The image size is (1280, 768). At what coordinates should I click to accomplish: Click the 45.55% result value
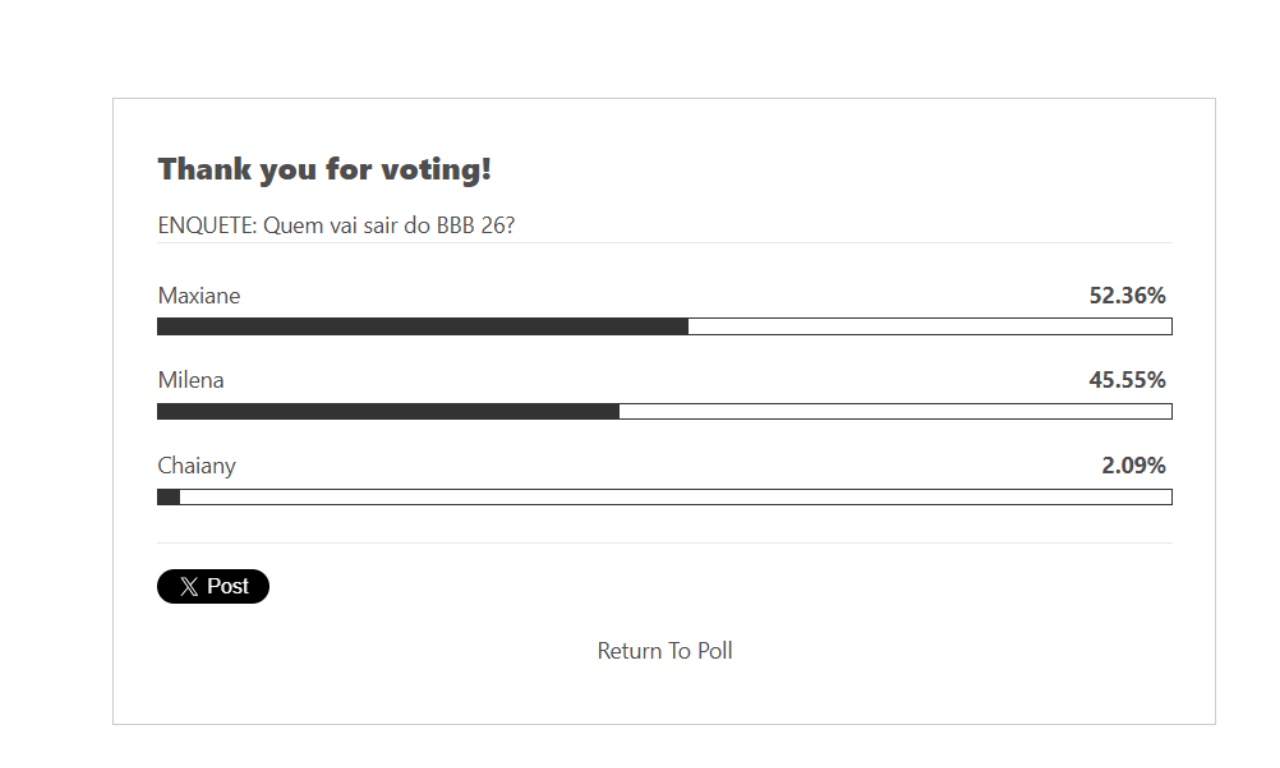[x=1127, y=381]
